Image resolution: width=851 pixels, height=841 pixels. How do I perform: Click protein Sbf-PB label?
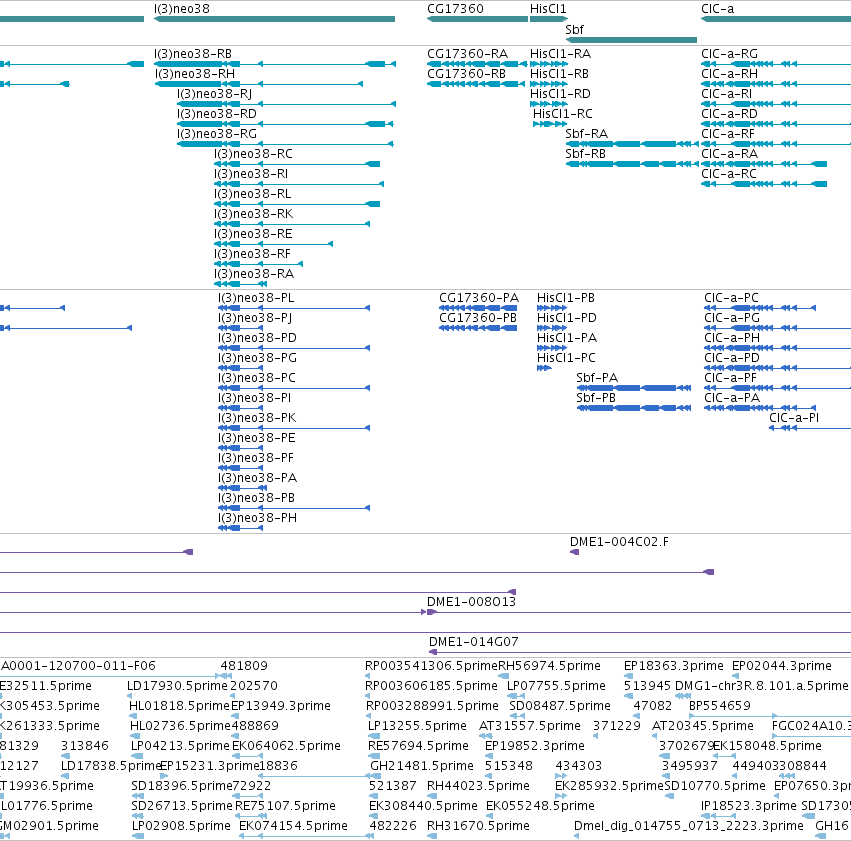(596, 398)
